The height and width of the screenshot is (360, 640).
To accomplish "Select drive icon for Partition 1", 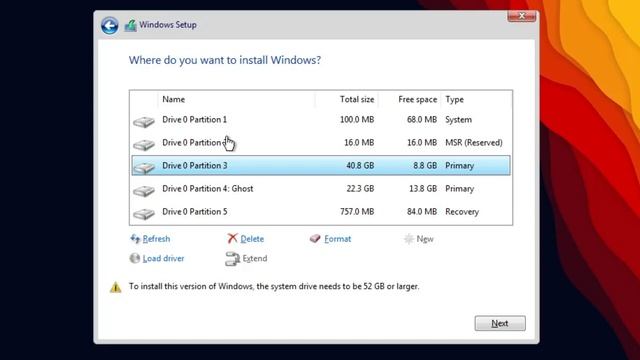I will pos(144,122).
